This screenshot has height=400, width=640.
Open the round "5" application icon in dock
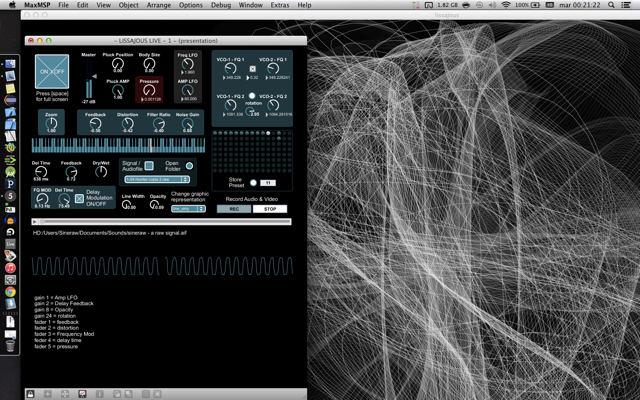[x=10, y=196]
